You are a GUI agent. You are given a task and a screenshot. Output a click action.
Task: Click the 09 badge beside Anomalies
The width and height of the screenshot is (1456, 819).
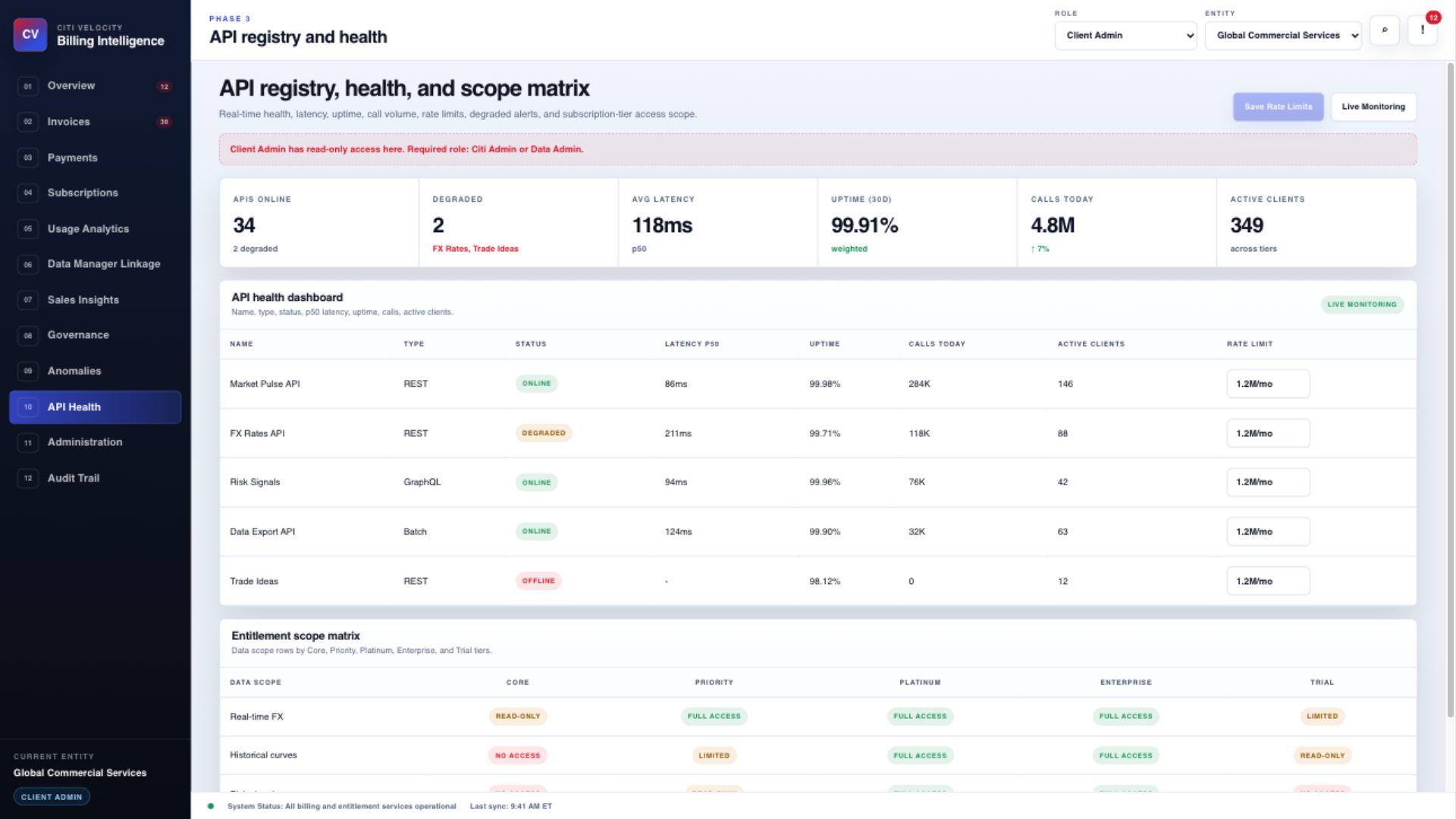28,371
